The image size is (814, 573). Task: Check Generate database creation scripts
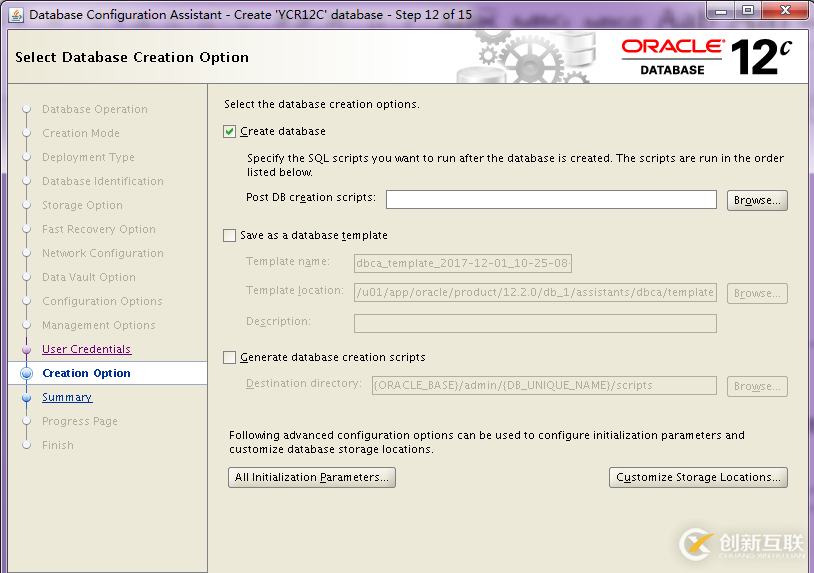coord(229,357)
